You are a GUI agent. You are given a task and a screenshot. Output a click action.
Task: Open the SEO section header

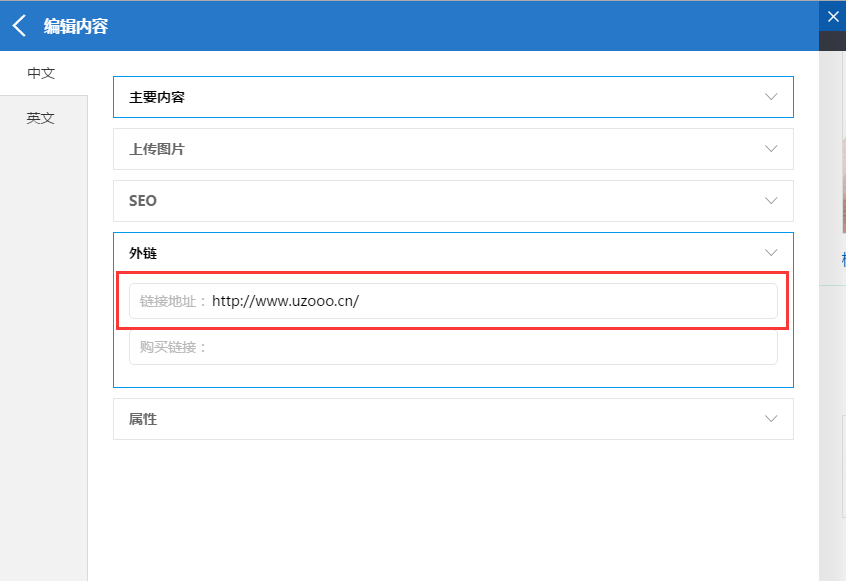[453, 201]
